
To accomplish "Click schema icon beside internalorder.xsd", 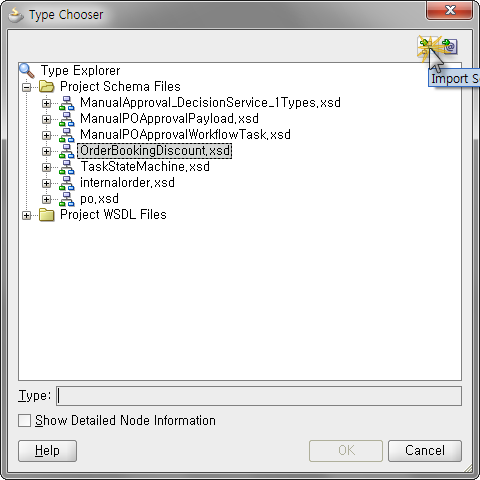I will pos(67,183).
